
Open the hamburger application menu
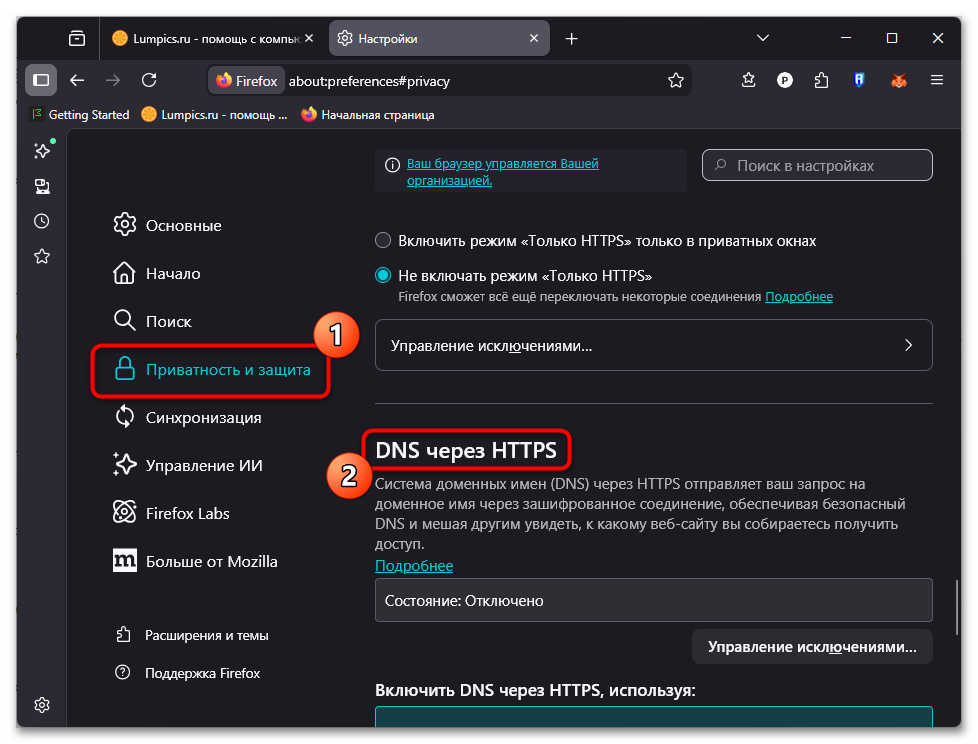(936, 80)
